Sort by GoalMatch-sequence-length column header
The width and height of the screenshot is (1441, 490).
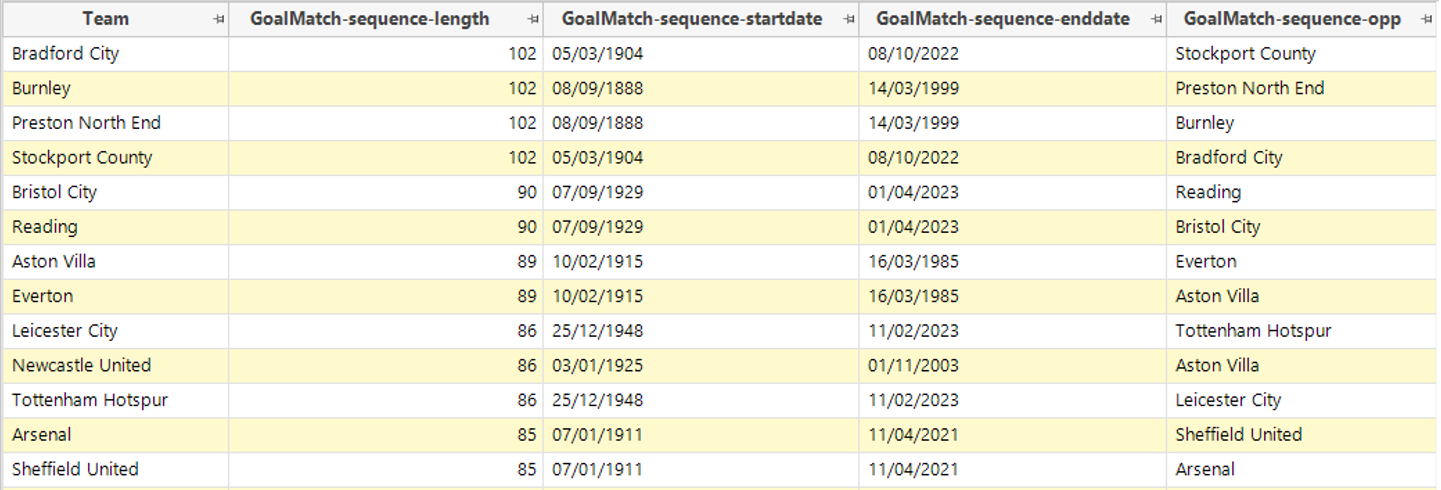(x=369, y=19)
